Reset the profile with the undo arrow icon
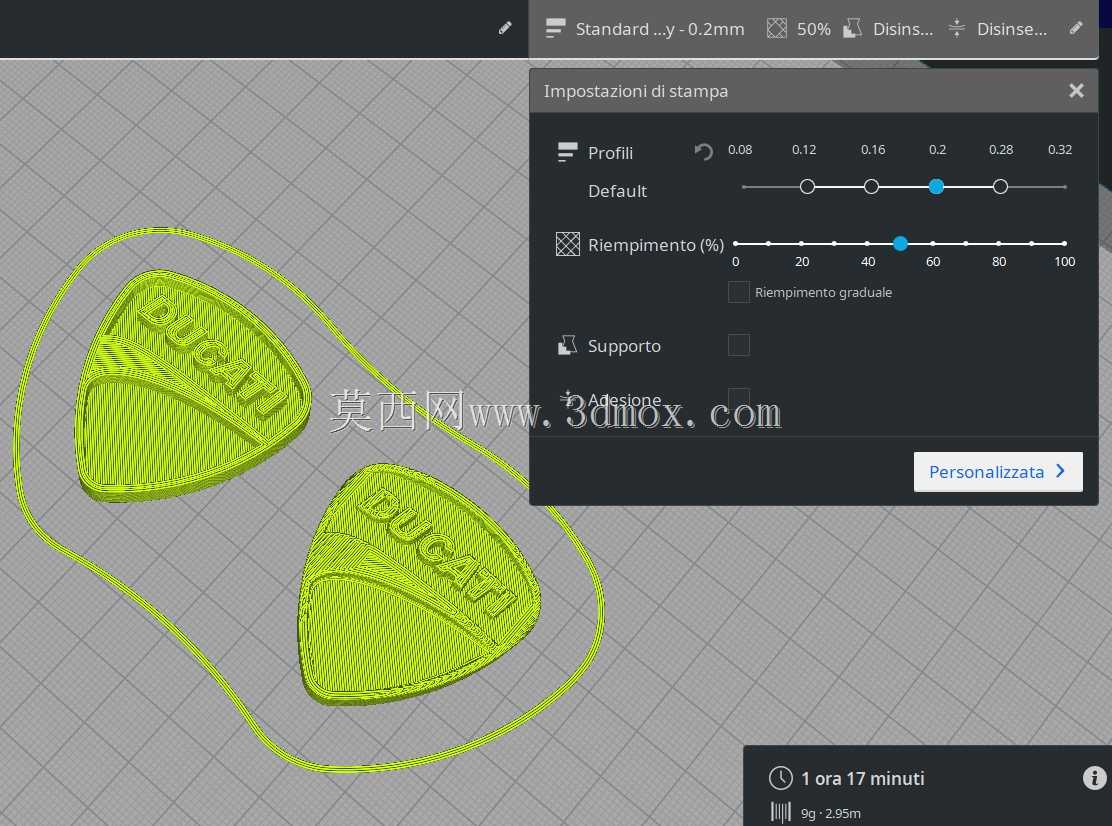This screenshot has width=1112, height=826. (x=704, y=151)
